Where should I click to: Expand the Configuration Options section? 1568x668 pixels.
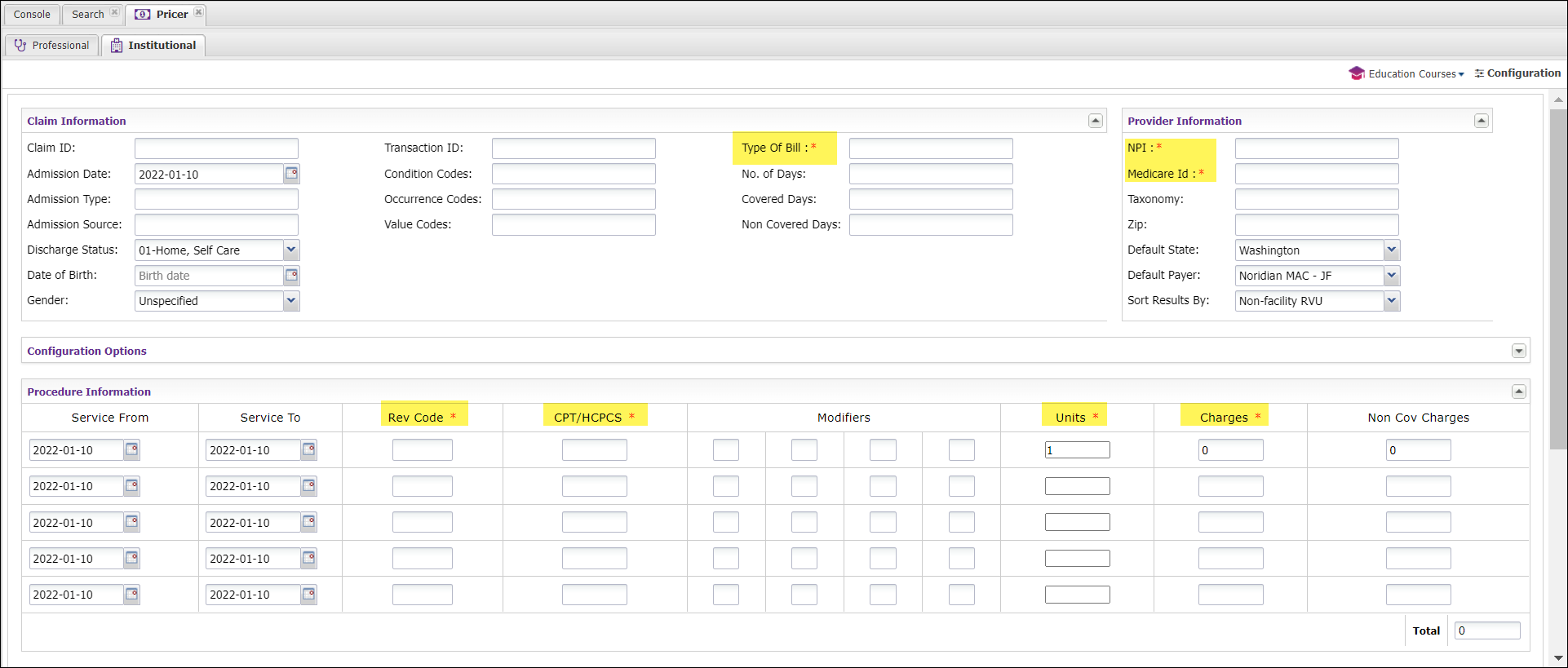(1518, 351)
